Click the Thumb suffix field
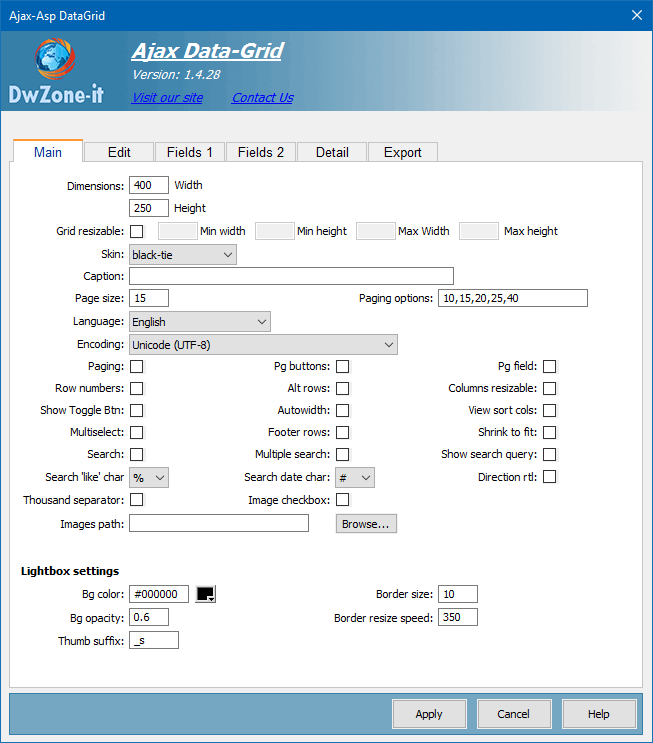The width and height of the screenshot is (653, 743). (154, 640)
